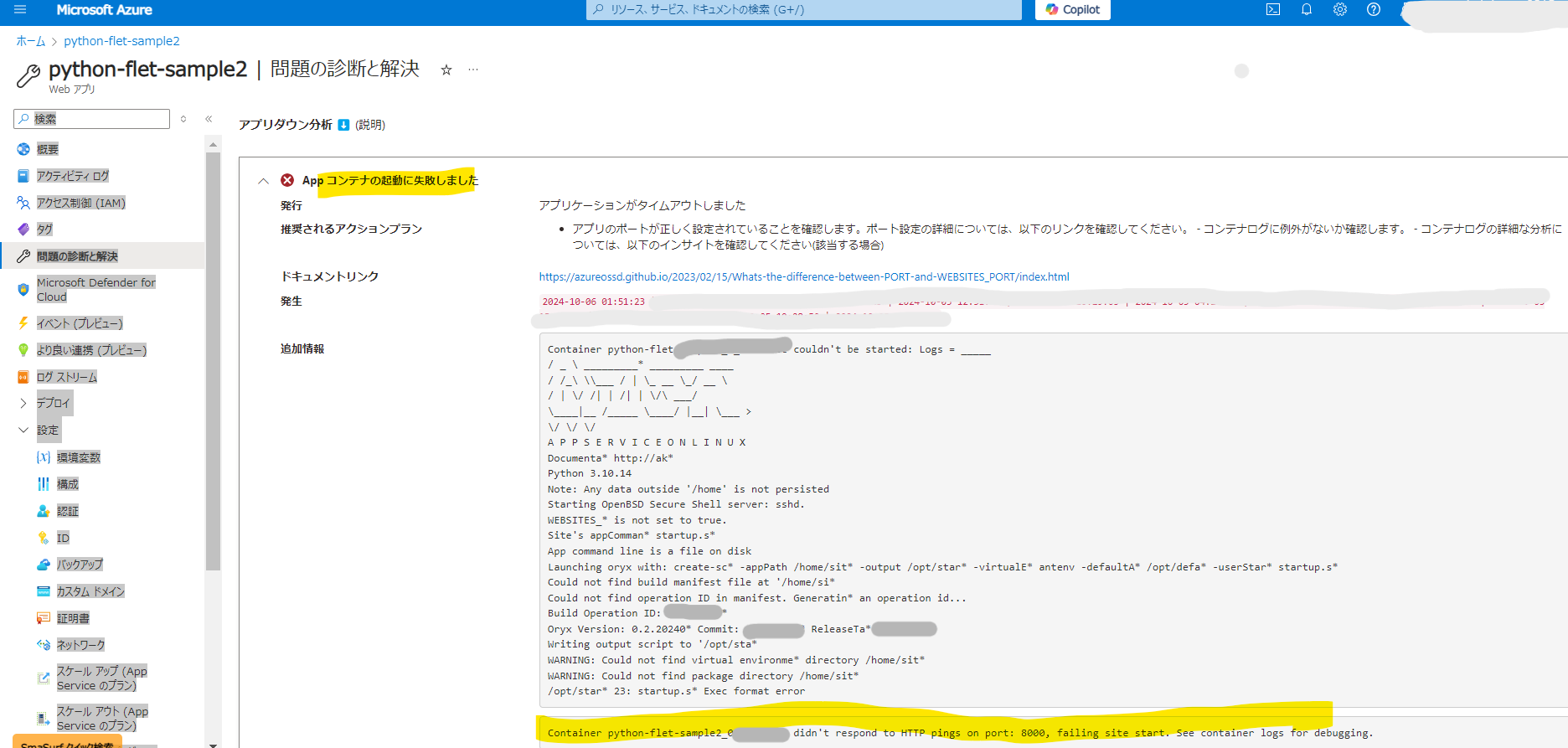Open the Azure portal hamburger menu

20,9
